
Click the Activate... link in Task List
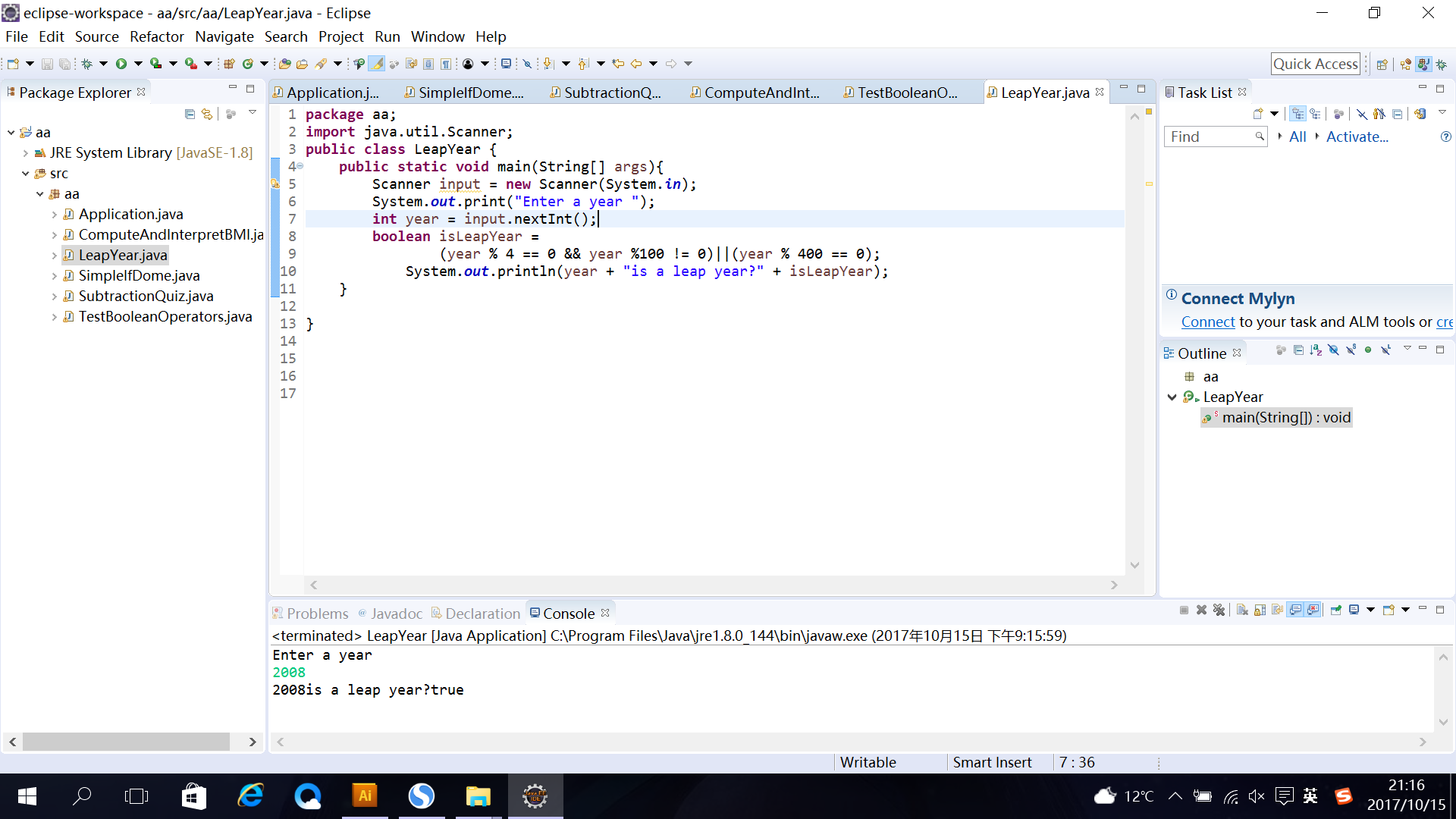[x=1357, y=136]
